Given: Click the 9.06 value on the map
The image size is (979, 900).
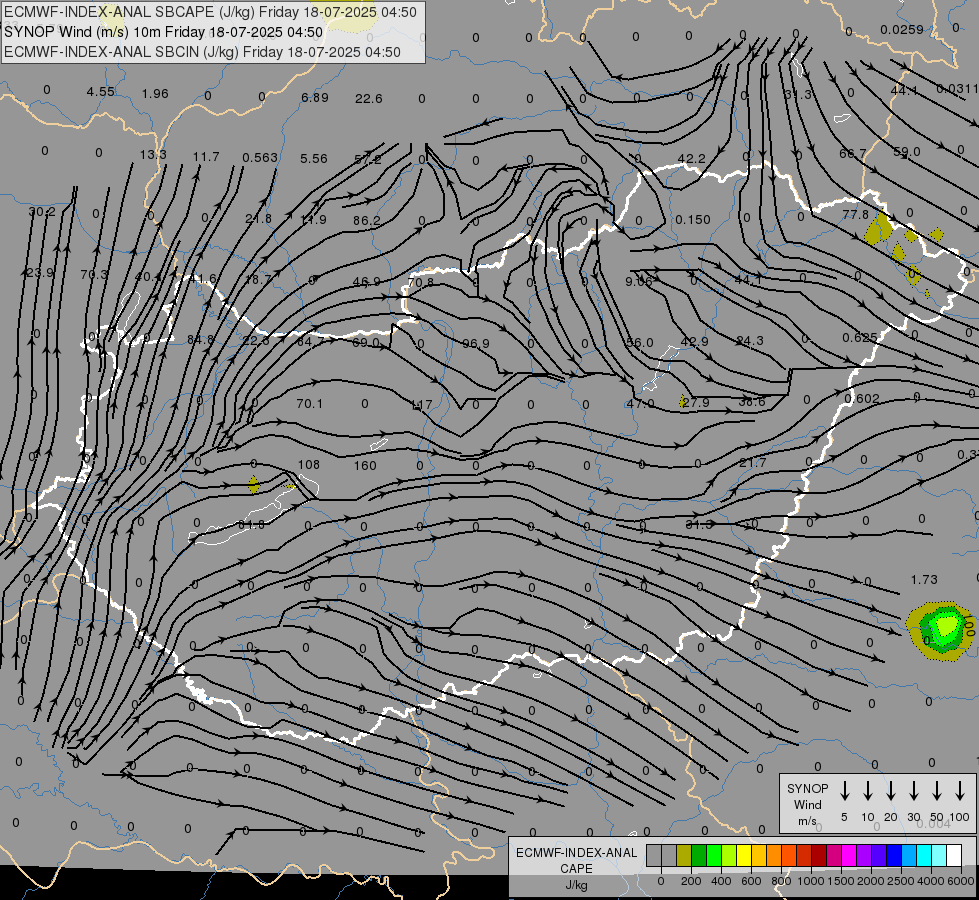Looking at the screenshot, I should tap(639, 282).
